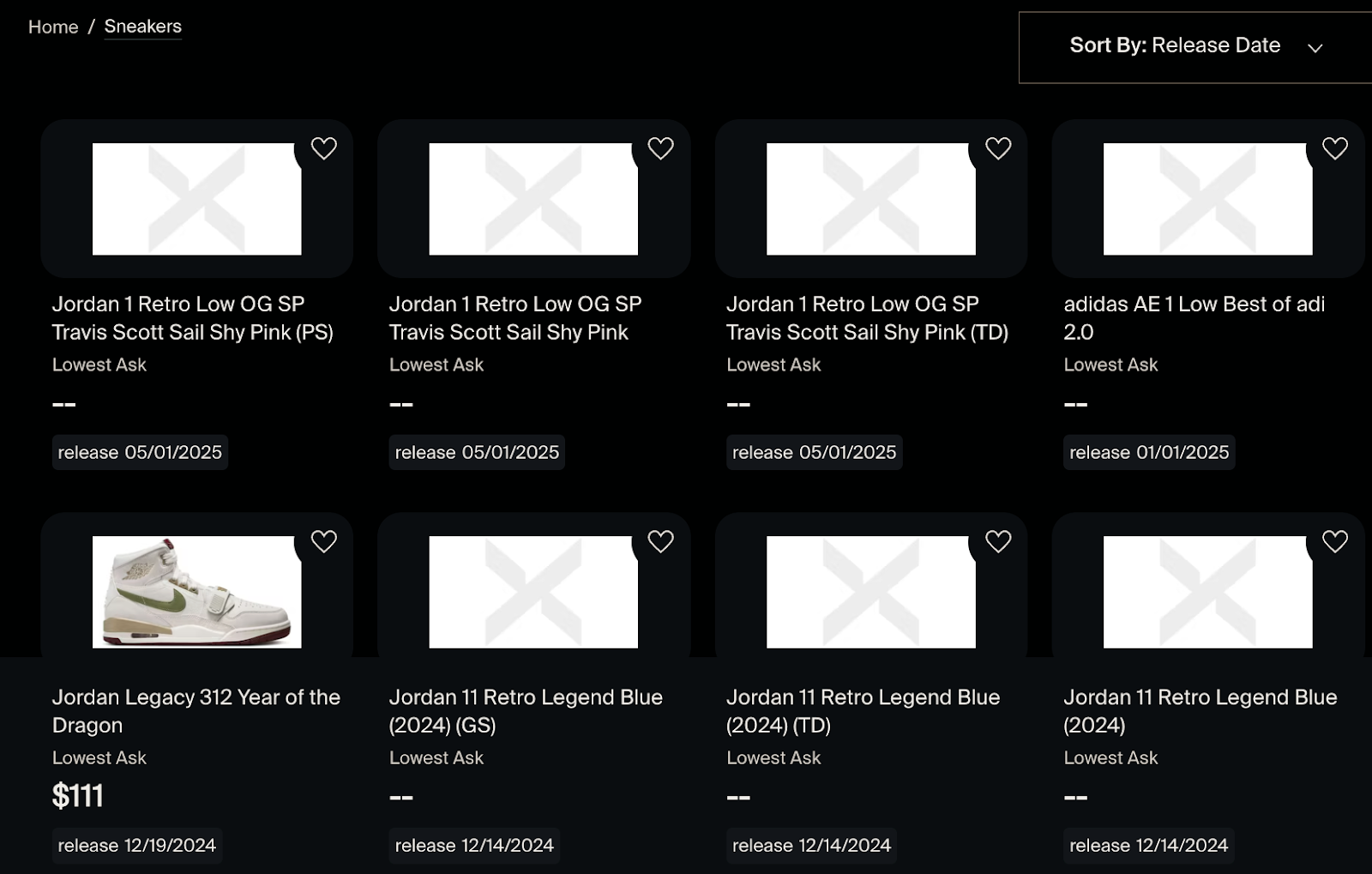Click release 05/01/2025 badge on Sail Shy Pink (PS)

(x=140, y=452)
